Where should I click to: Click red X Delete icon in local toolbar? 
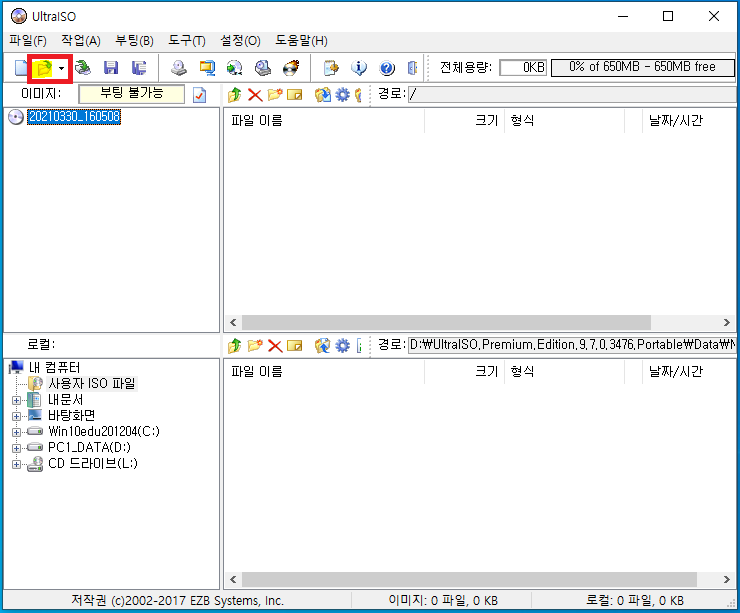click(x=275, y=346)
